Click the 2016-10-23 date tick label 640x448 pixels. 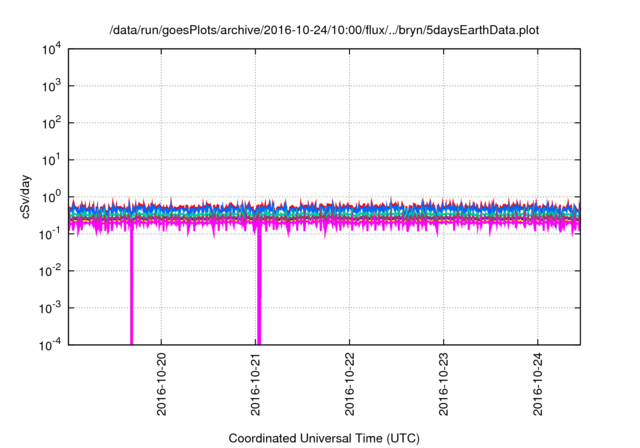(444, 384)
